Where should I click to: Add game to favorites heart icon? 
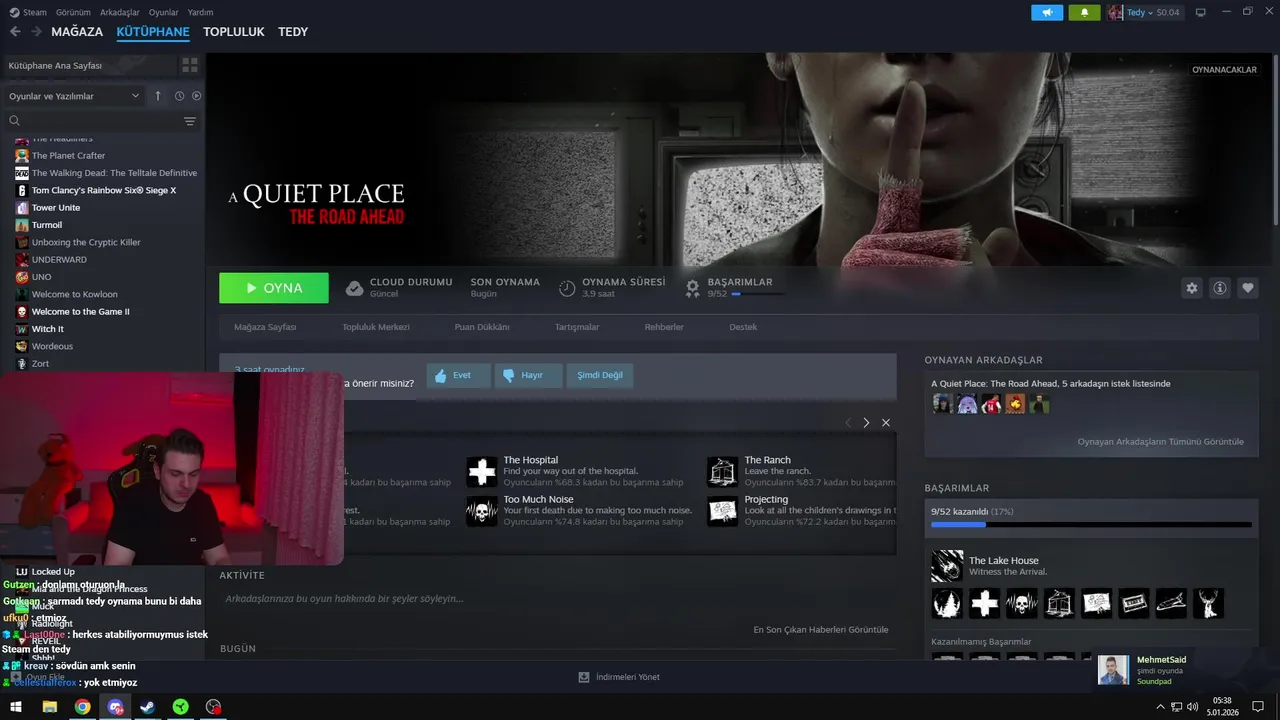pos(1248,288)
